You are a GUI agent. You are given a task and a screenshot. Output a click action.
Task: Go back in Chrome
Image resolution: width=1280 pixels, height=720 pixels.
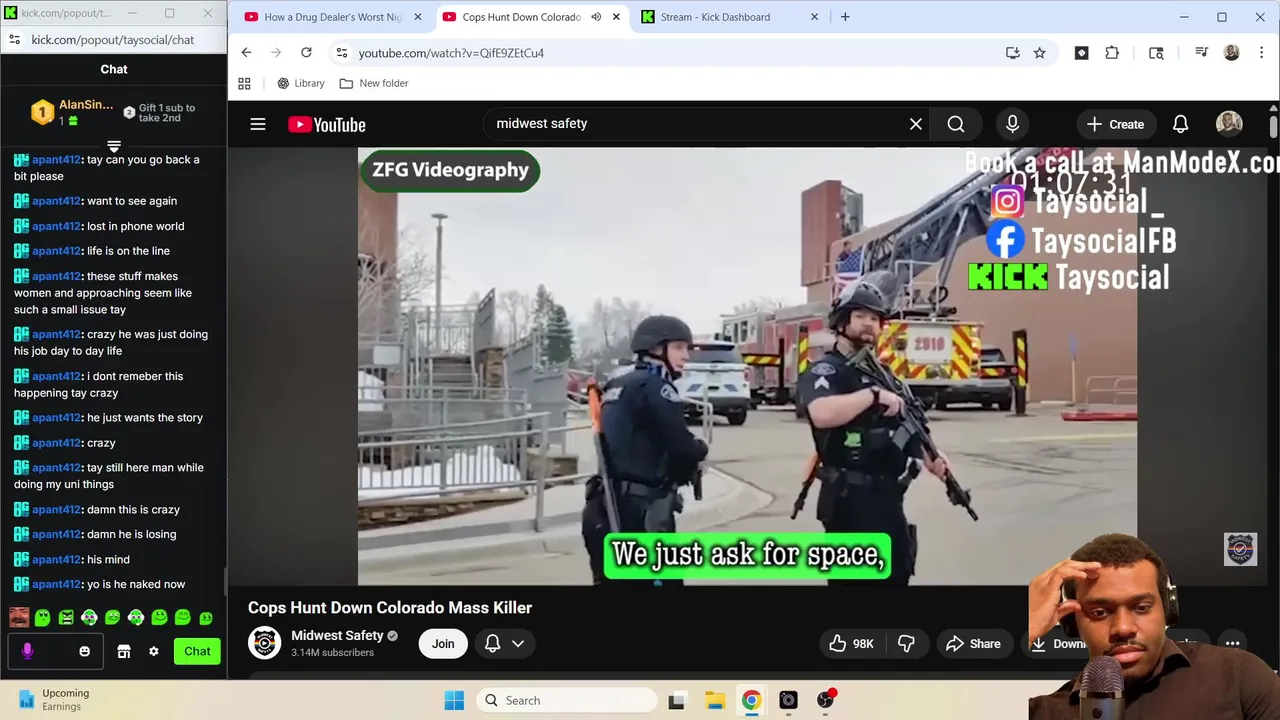pos(246,53)
